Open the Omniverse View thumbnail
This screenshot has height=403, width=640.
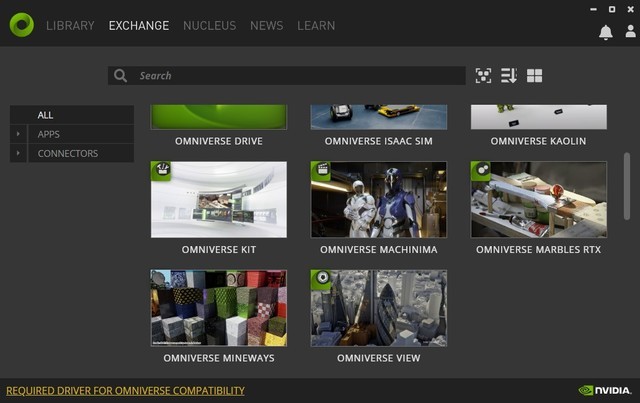tap(379, 308)
